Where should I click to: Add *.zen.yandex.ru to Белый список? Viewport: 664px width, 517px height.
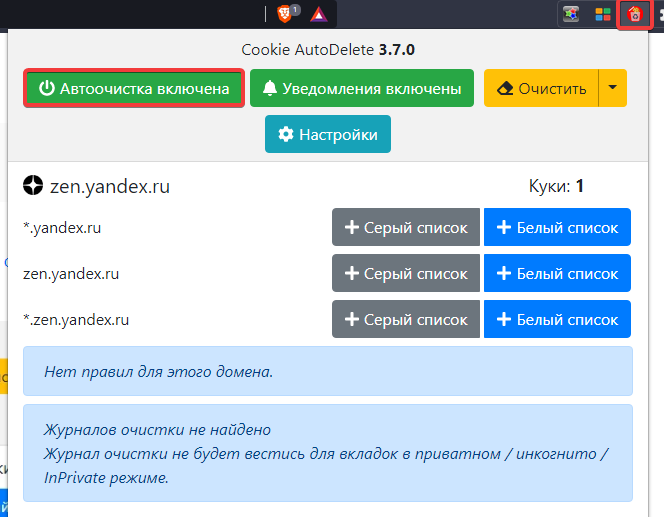pyautogui.click(x=557, y=319)
